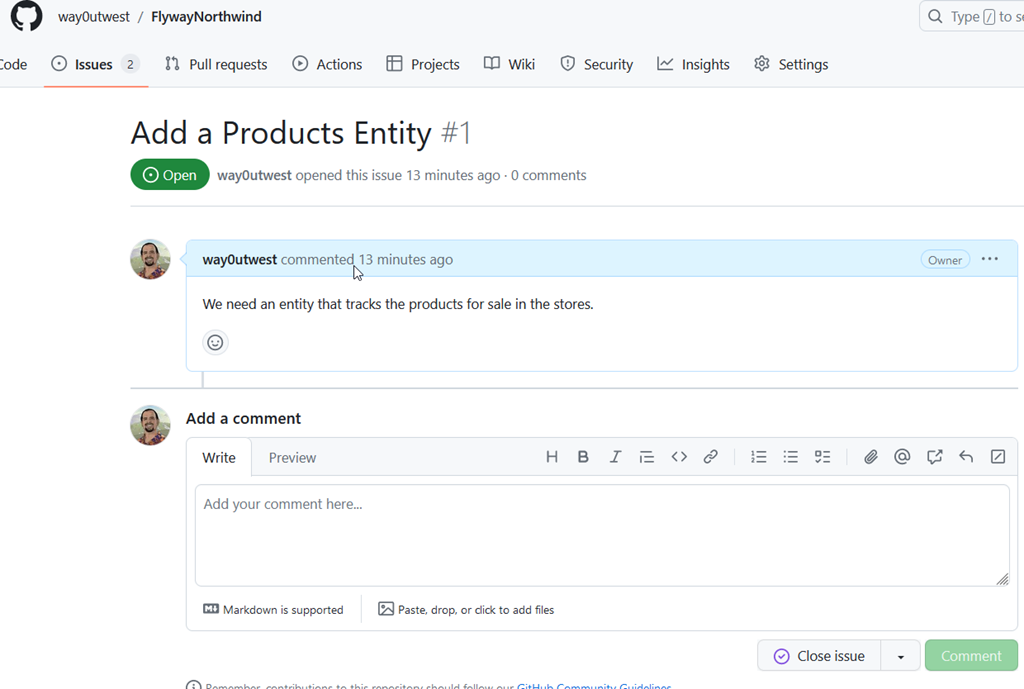Apply italic formatting in comment toolbar
The width and height of the screenshot is (1024, 689).
tap(615, 457)
